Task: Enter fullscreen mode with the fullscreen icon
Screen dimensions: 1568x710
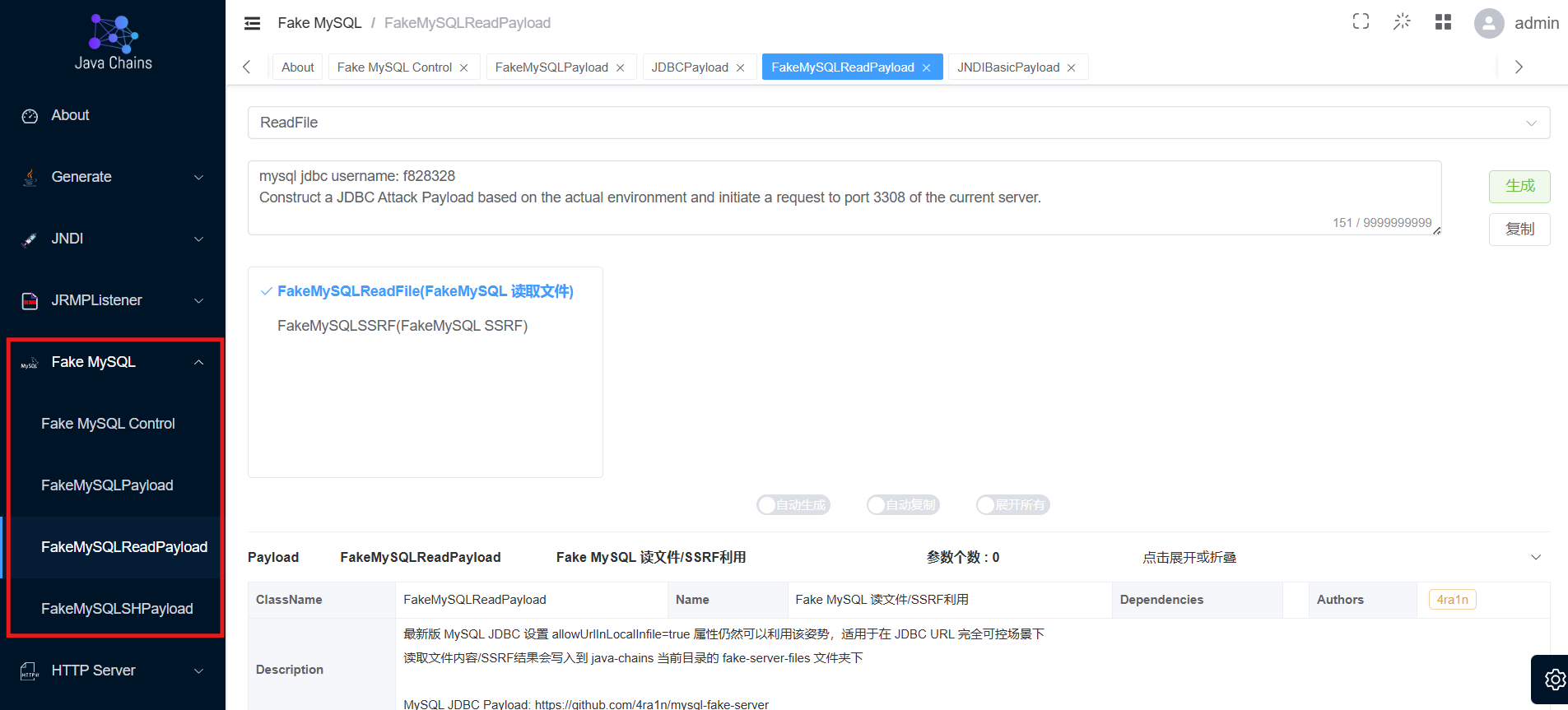Action: (1361, 22)
